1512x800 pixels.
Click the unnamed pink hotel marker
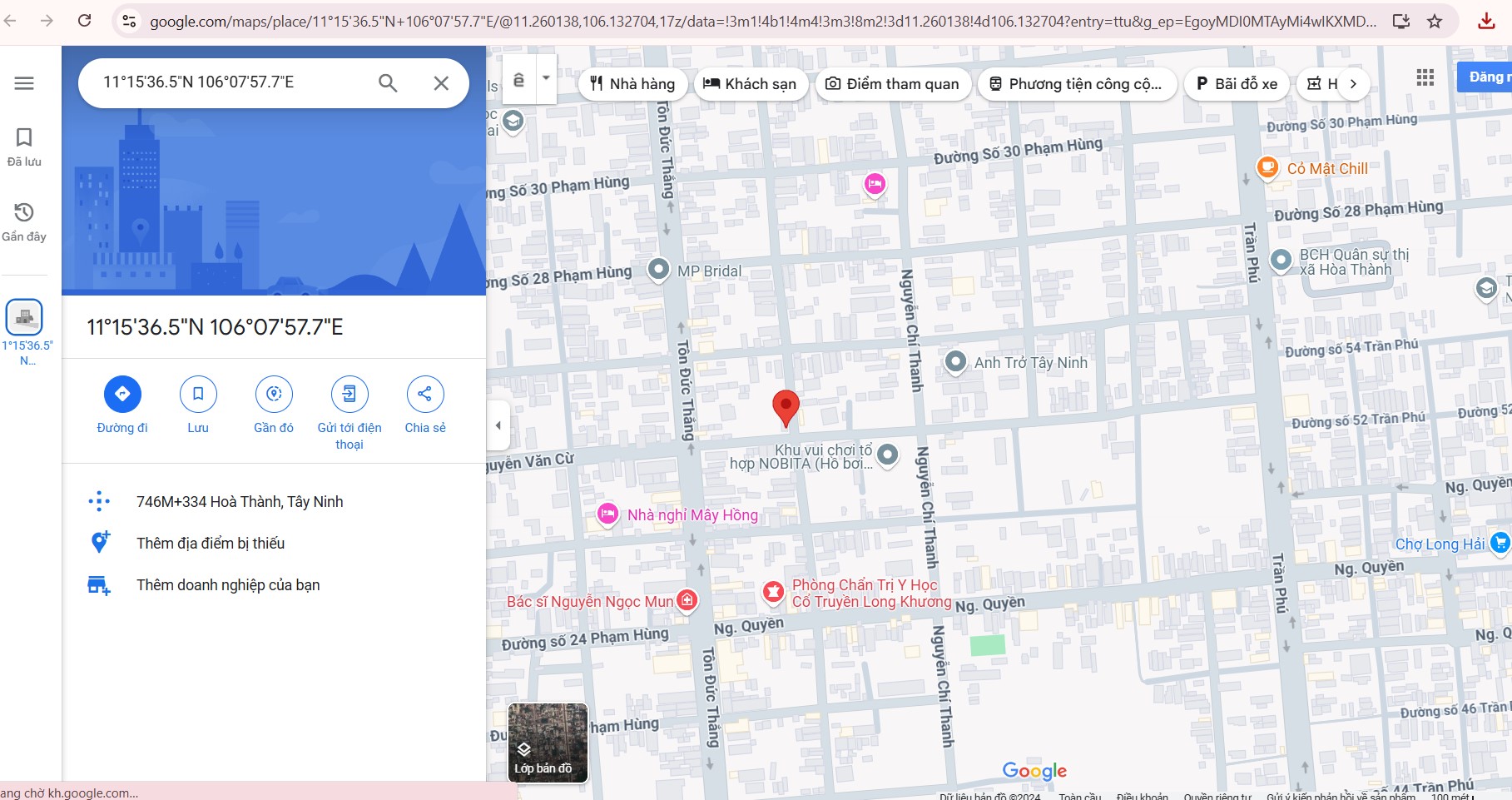[x=875, y=184]
